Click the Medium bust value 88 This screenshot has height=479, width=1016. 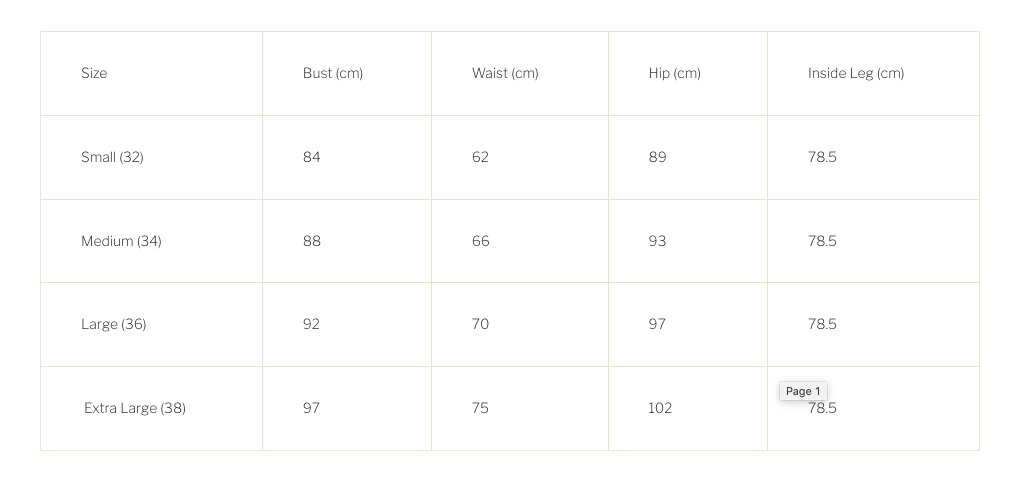(312, 241)
